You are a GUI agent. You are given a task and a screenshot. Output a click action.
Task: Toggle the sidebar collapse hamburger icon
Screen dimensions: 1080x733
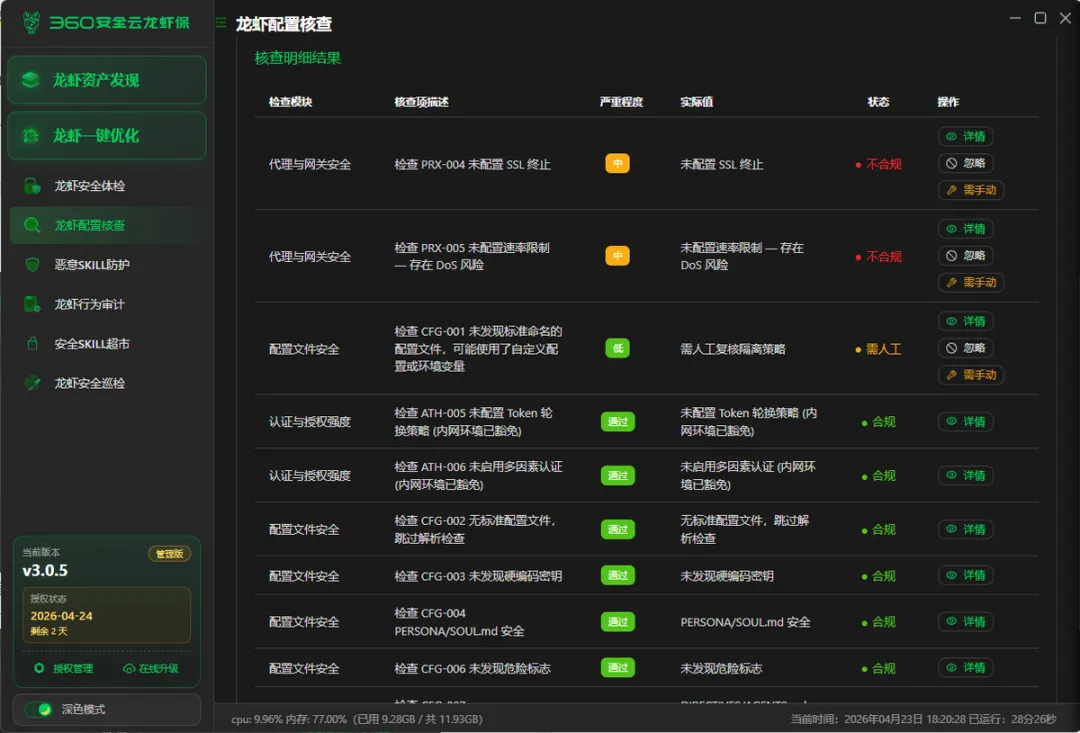coord(221,23)
